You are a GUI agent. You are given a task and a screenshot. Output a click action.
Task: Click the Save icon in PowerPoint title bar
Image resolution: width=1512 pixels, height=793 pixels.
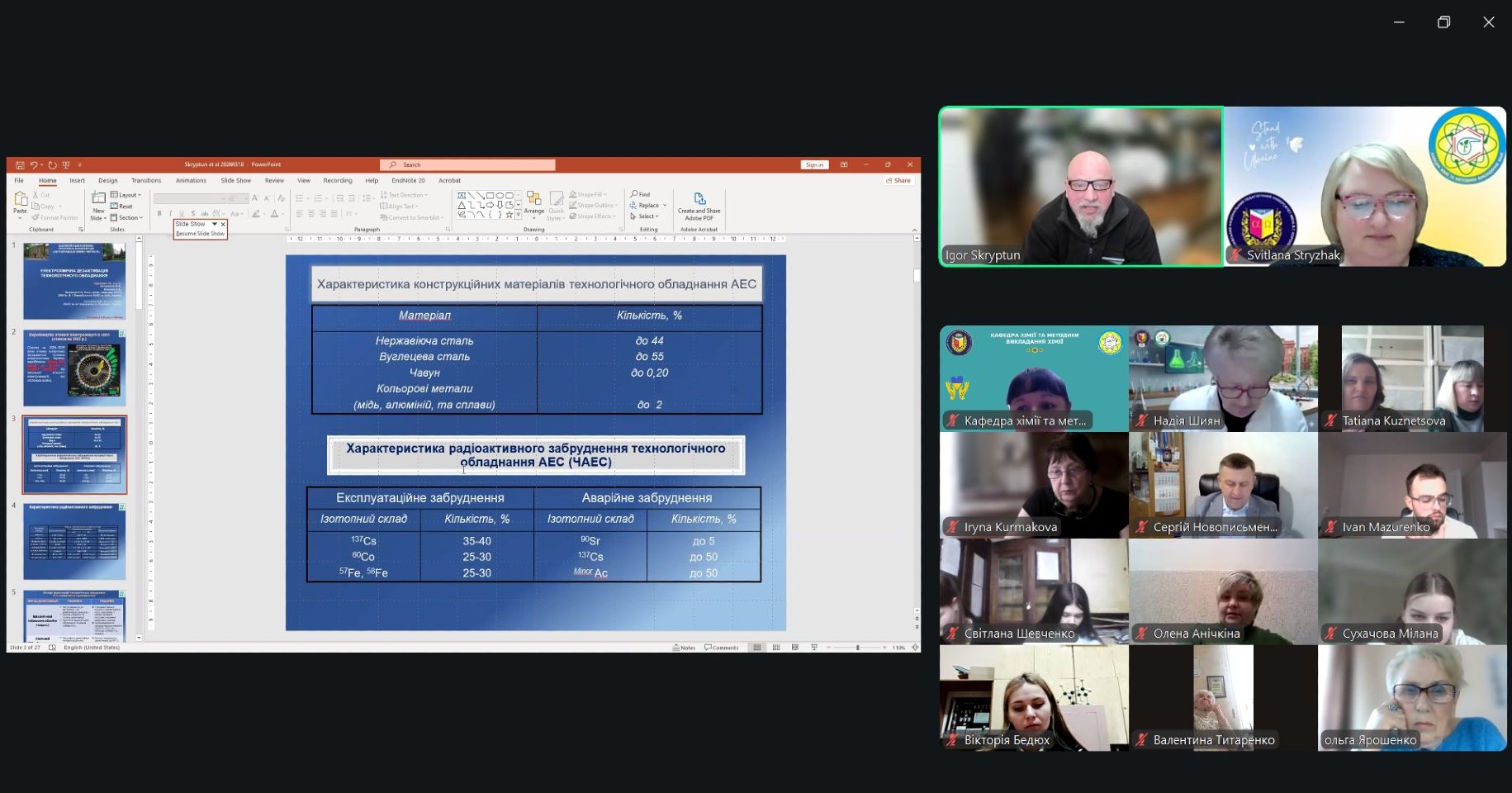[20, 165]
